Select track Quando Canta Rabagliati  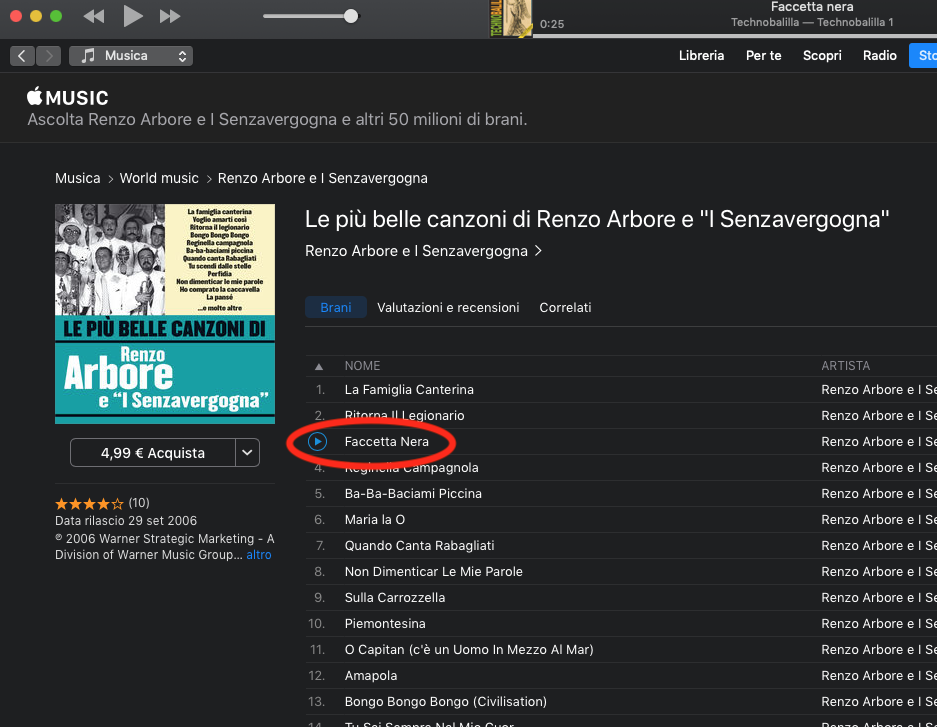[x=419, y=545]
